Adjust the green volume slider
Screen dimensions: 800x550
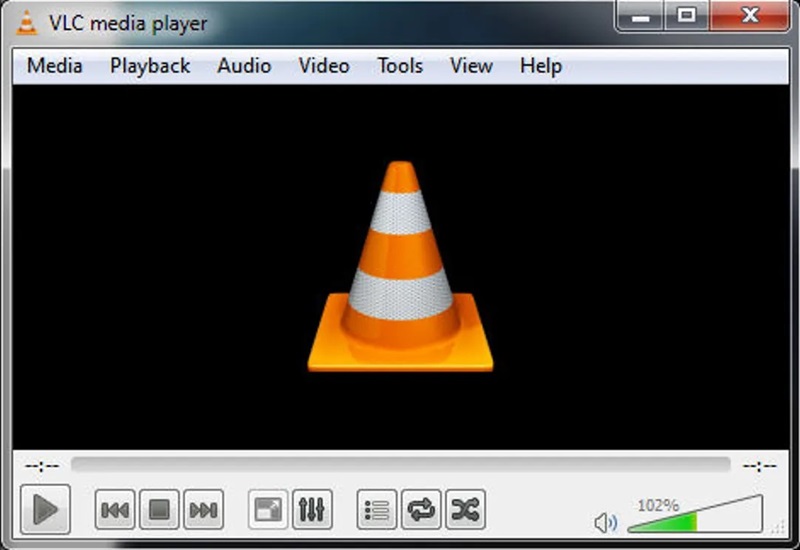(695, 515)
